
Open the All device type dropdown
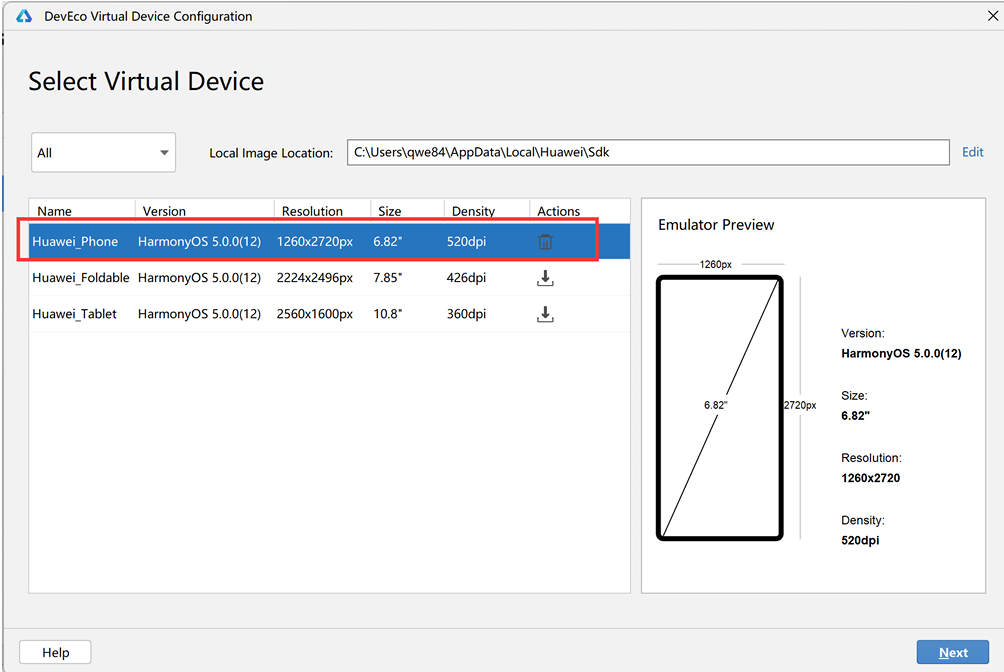103,152
